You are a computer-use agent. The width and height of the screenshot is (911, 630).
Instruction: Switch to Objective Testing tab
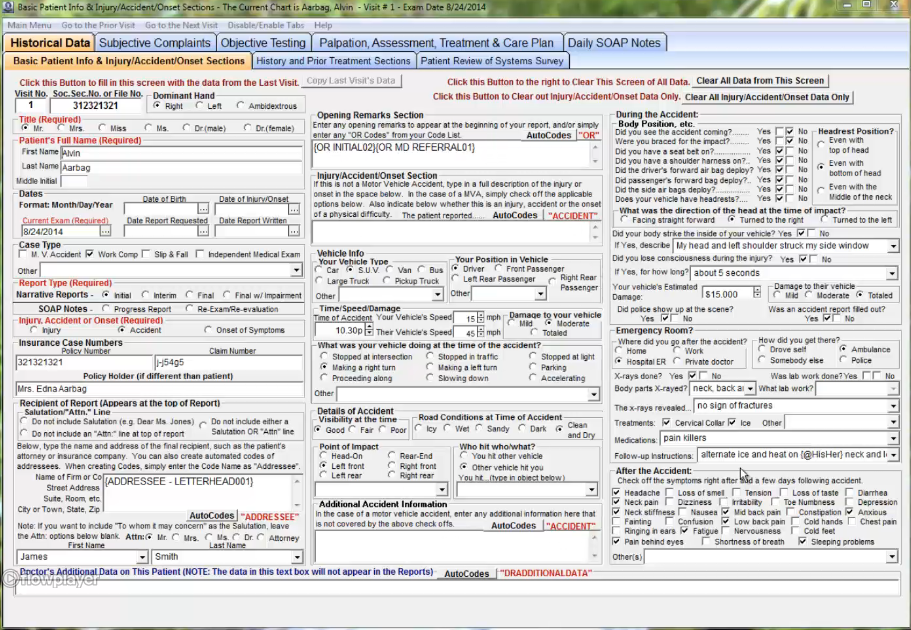pyautogui.click(x=263, y=42)
